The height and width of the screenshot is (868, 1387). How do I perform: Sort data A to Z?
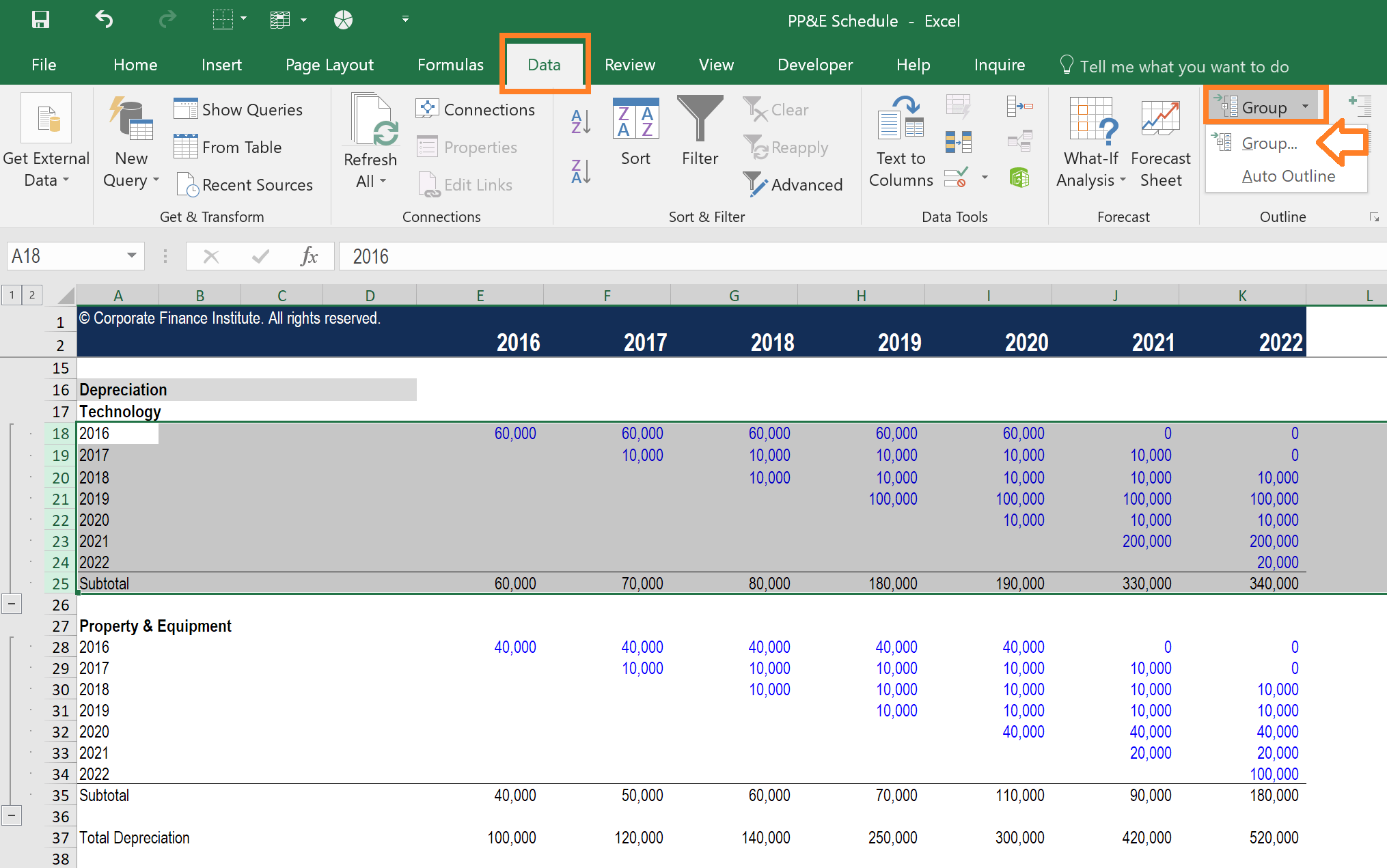579,121
